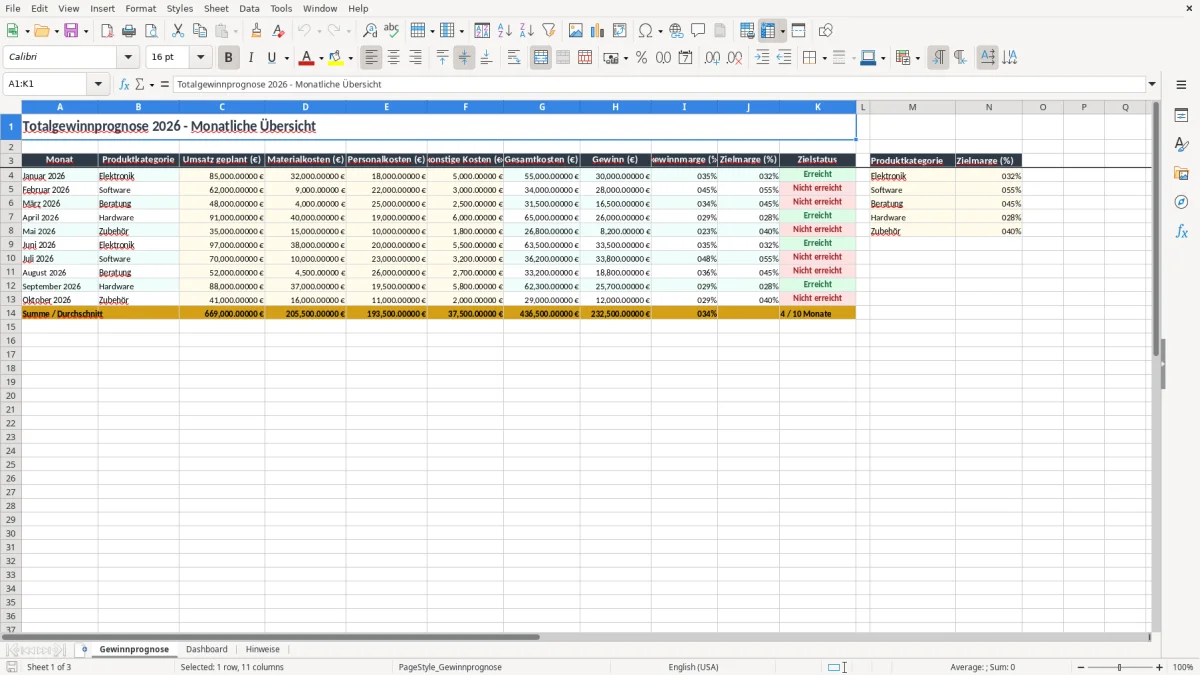Open the Format menu
Viewport: 1200px width, 675px height.
pyautogui.click(x=140, y=8)
